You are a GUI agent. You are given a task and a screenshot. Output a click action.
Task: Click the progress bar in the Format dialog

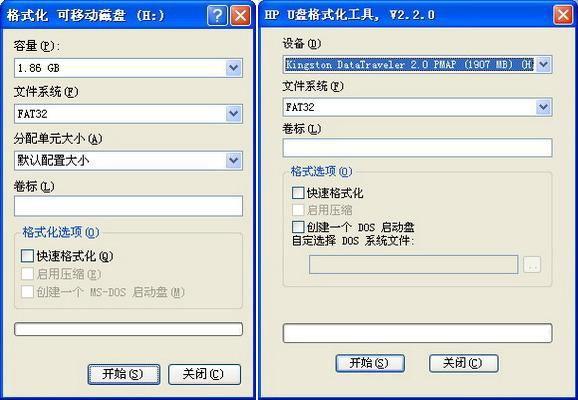[x=128, y=329]
